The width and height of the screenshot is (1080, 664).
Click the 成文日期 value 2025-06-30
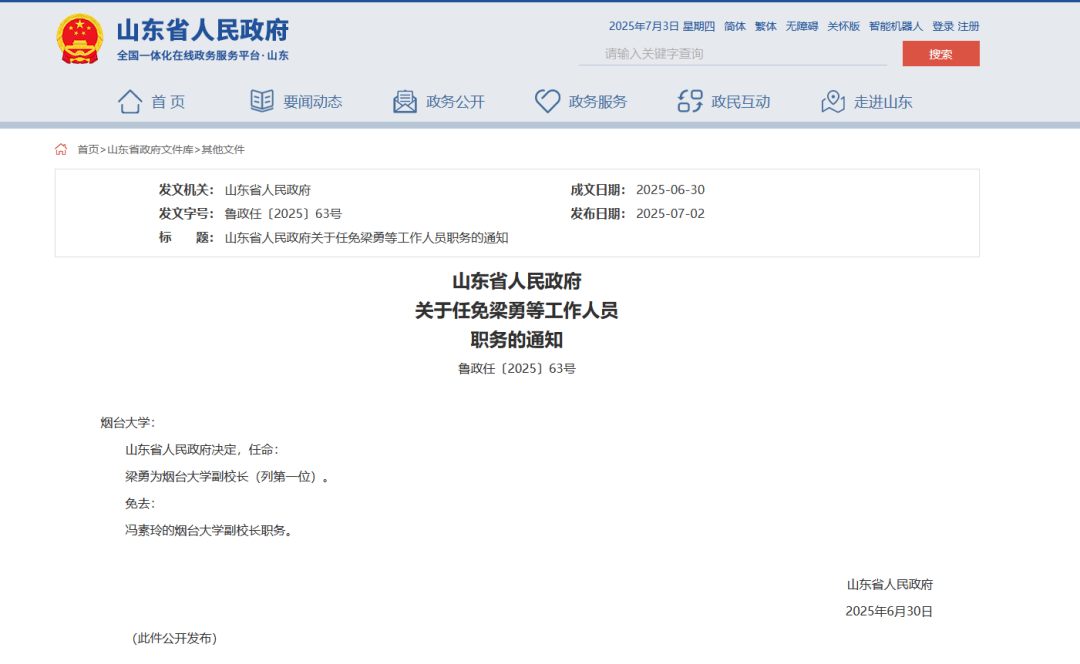coord(670,189)
